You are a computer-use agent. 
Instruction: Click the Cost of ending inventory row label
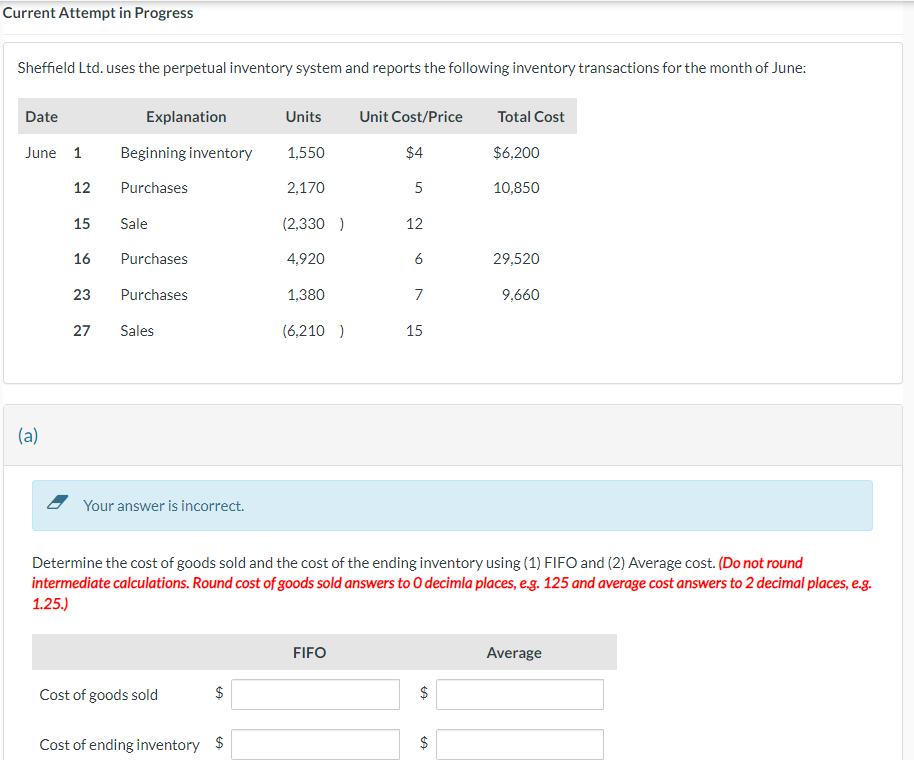click(x=119, y=744)
